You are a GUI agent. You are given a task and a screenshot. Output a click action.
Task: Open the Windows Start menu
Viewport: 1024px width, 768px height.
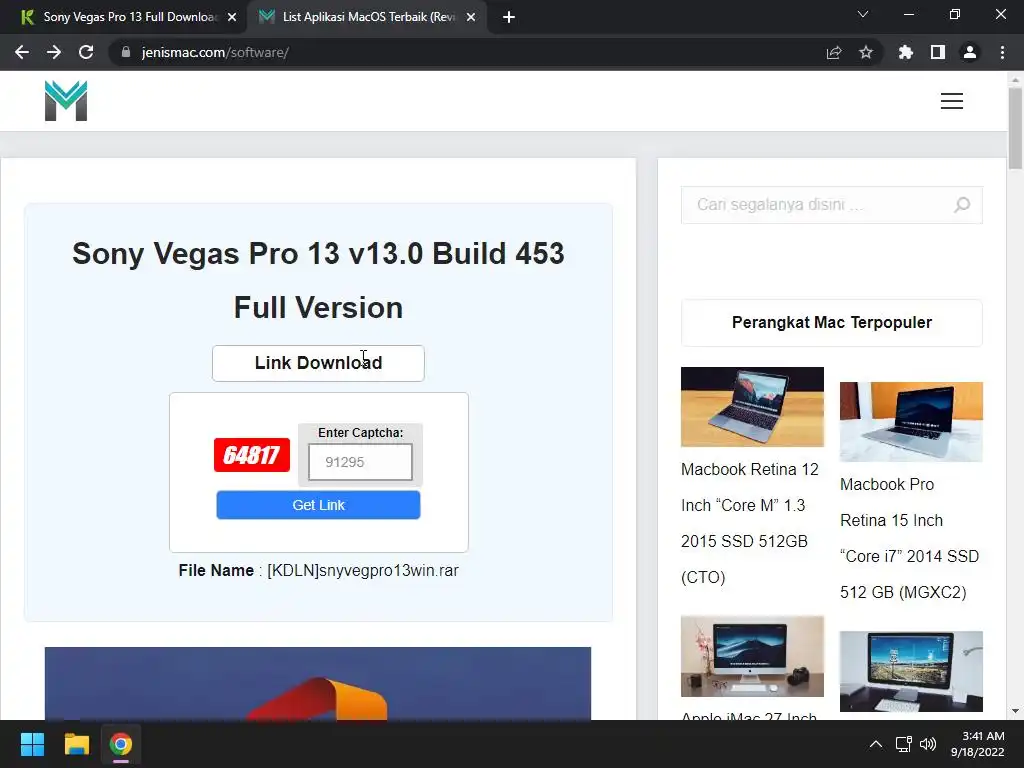32,744
